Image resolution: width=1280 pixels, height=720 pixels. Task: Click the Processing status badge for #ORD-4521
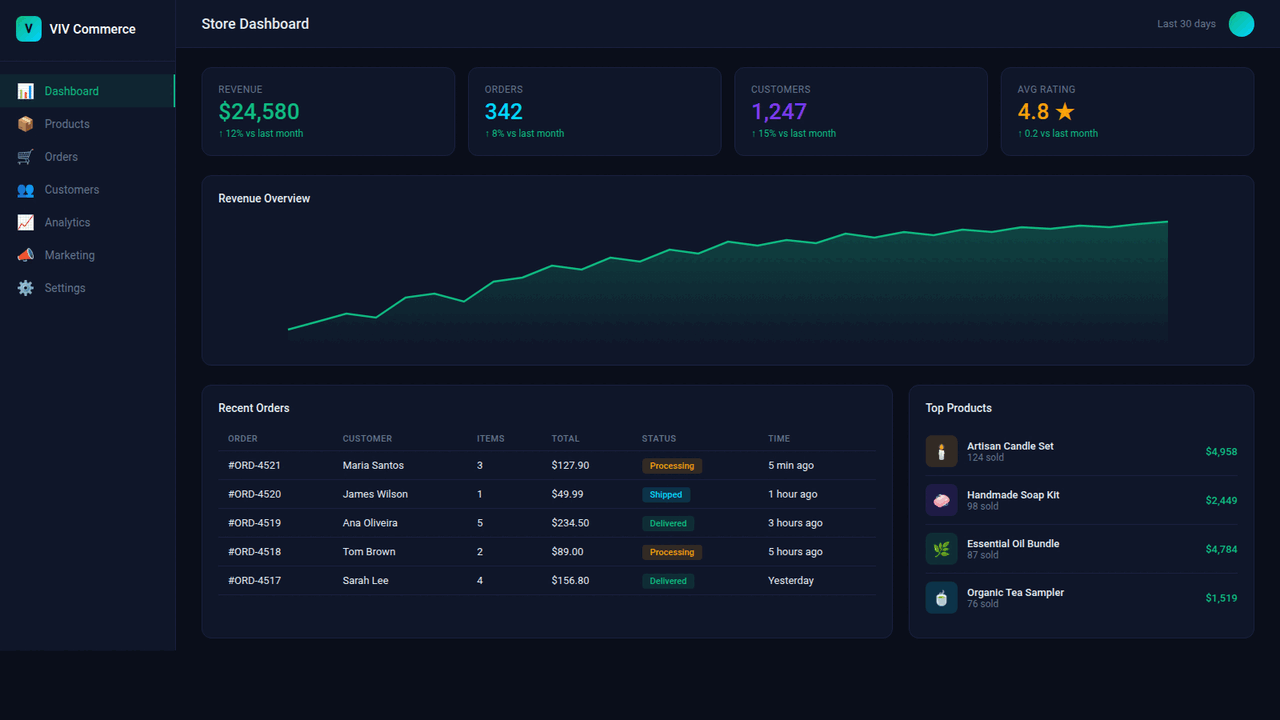click(672, 465)
